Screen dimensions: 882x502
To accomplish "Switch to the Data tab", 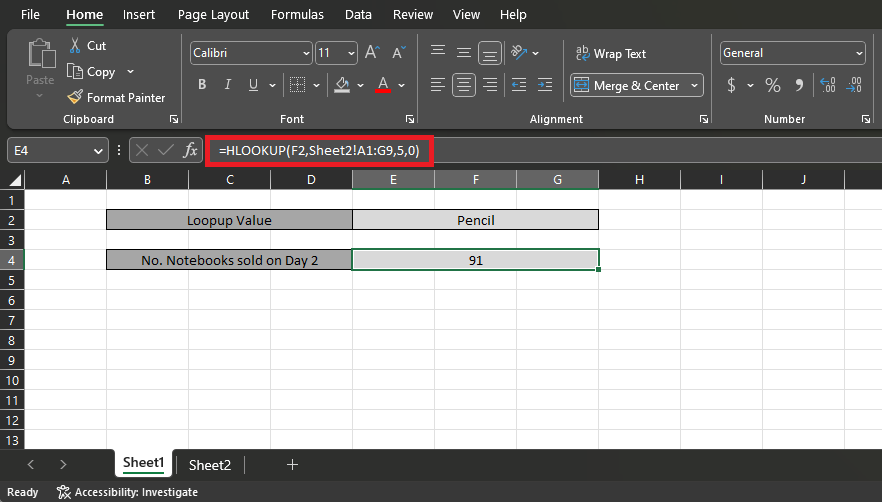I will click(358, 15).
